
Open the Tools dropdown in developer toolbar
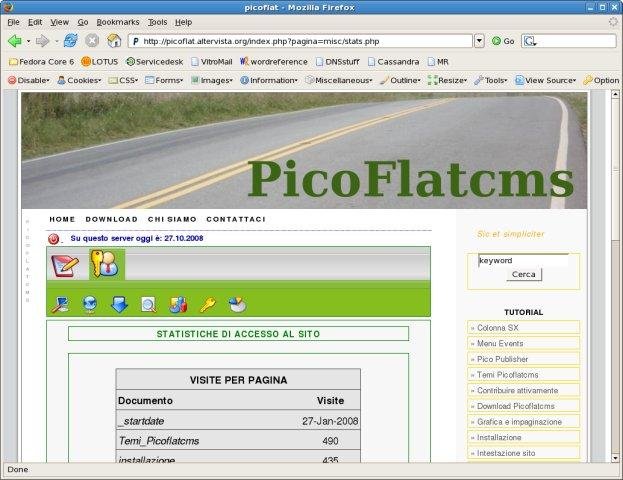click(x=491, y=80)
